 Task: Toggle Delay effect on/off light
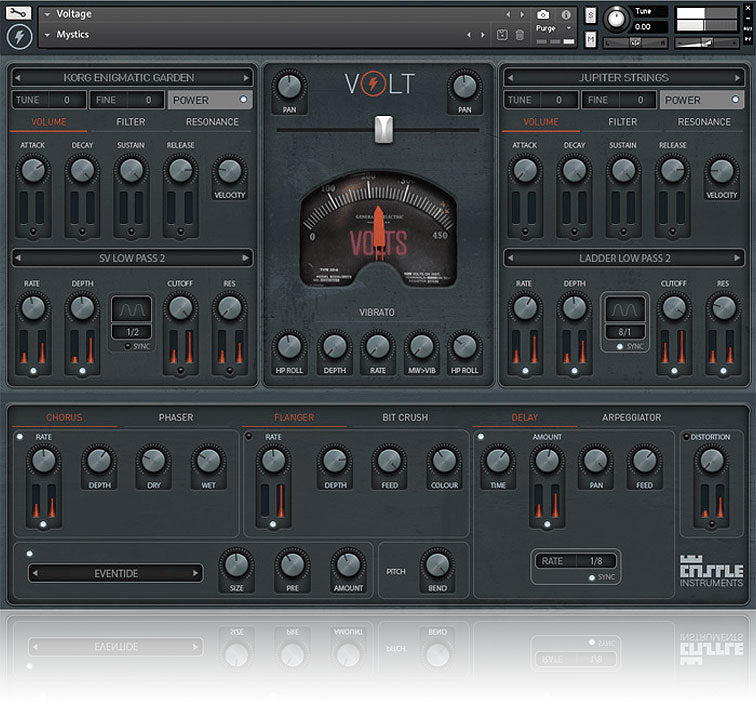(481, 437)
